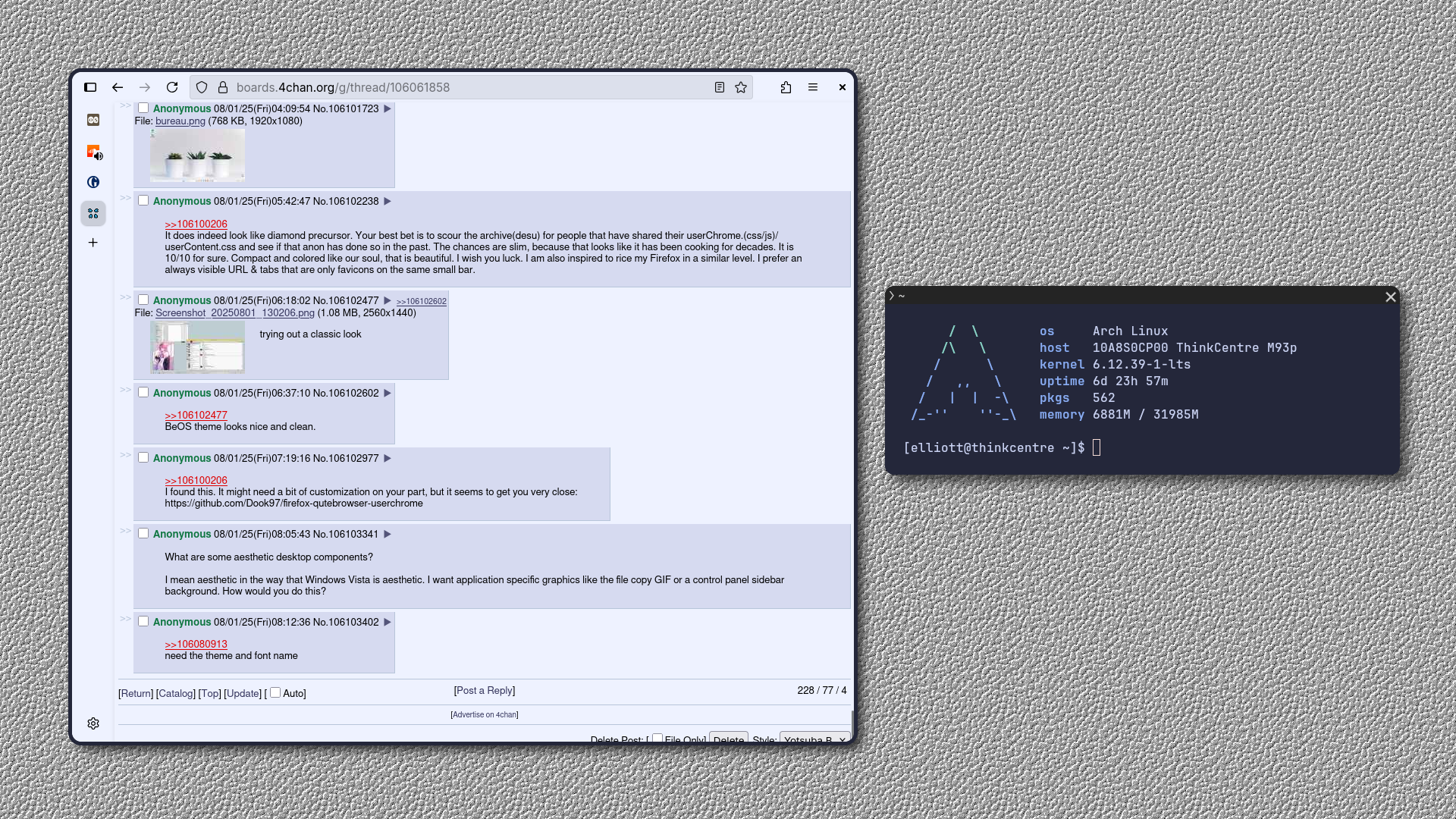Image resolution: width=1456 pixels, height=819 pixels.
Task: Reload the 4chan thread page
Action: pyautogui.click(x=172, y=87)
